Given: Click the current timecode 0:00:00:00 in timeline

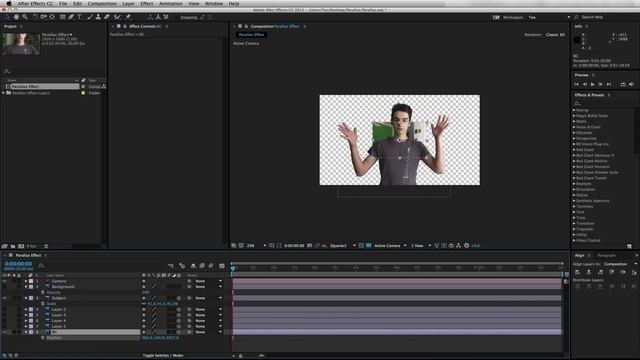Looking at the screenshot, I should click(x=18, y=264).
